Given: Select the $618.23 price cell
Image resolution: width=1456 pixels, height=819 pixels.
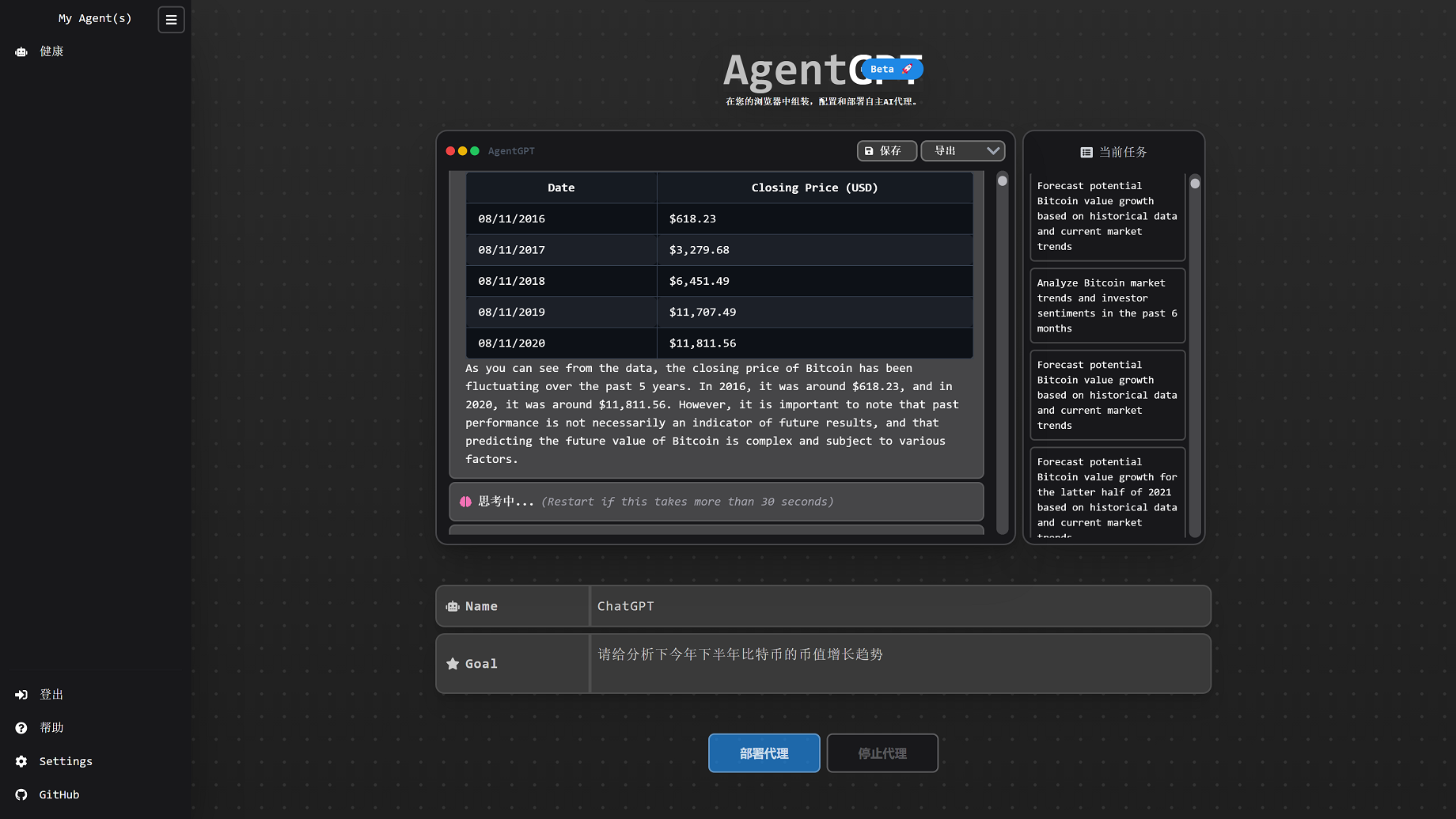Looking at the screenshot, I should pos(814,218).
